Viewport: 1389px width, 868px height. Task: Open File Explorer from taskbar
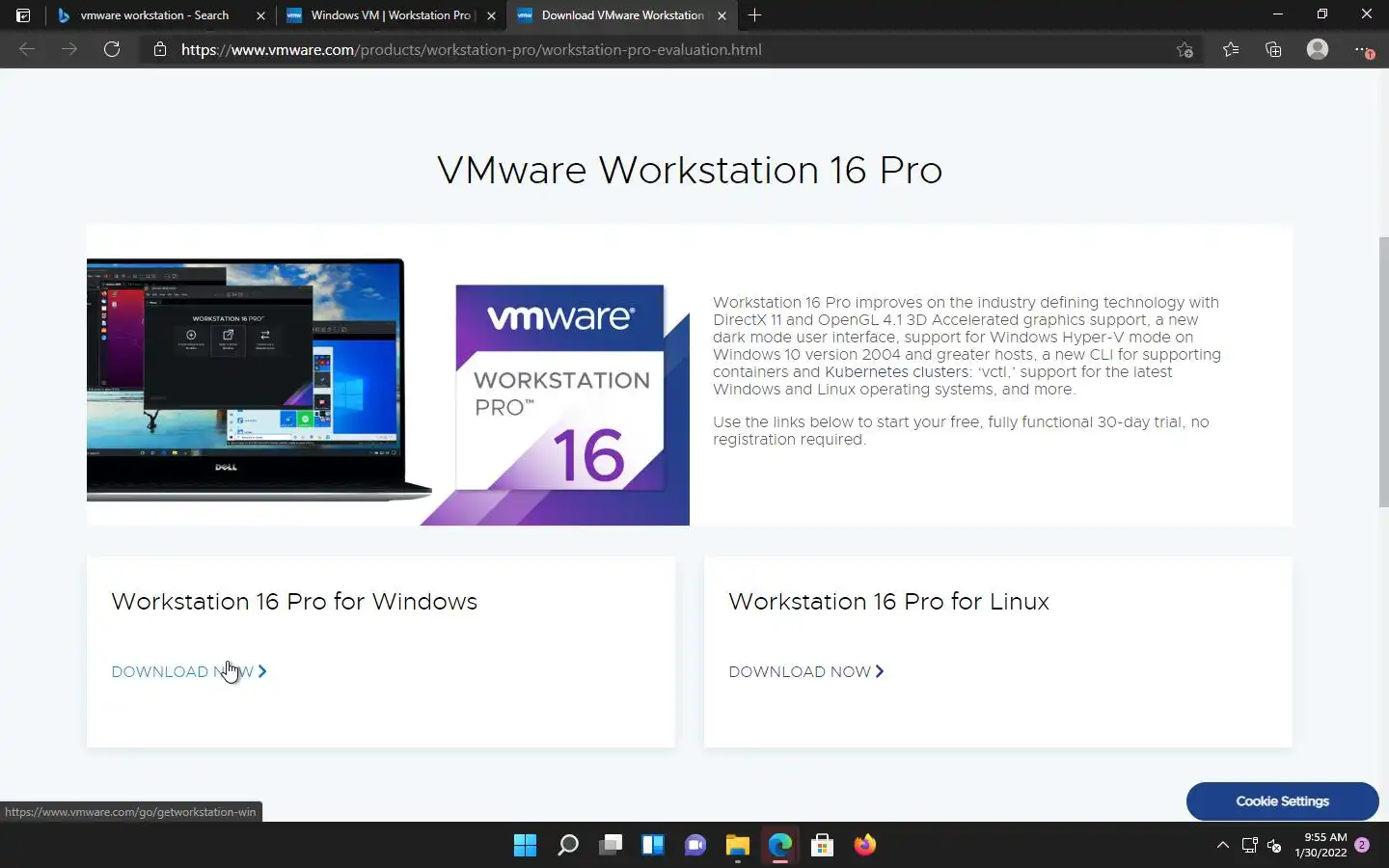click(x=738, y=845)
